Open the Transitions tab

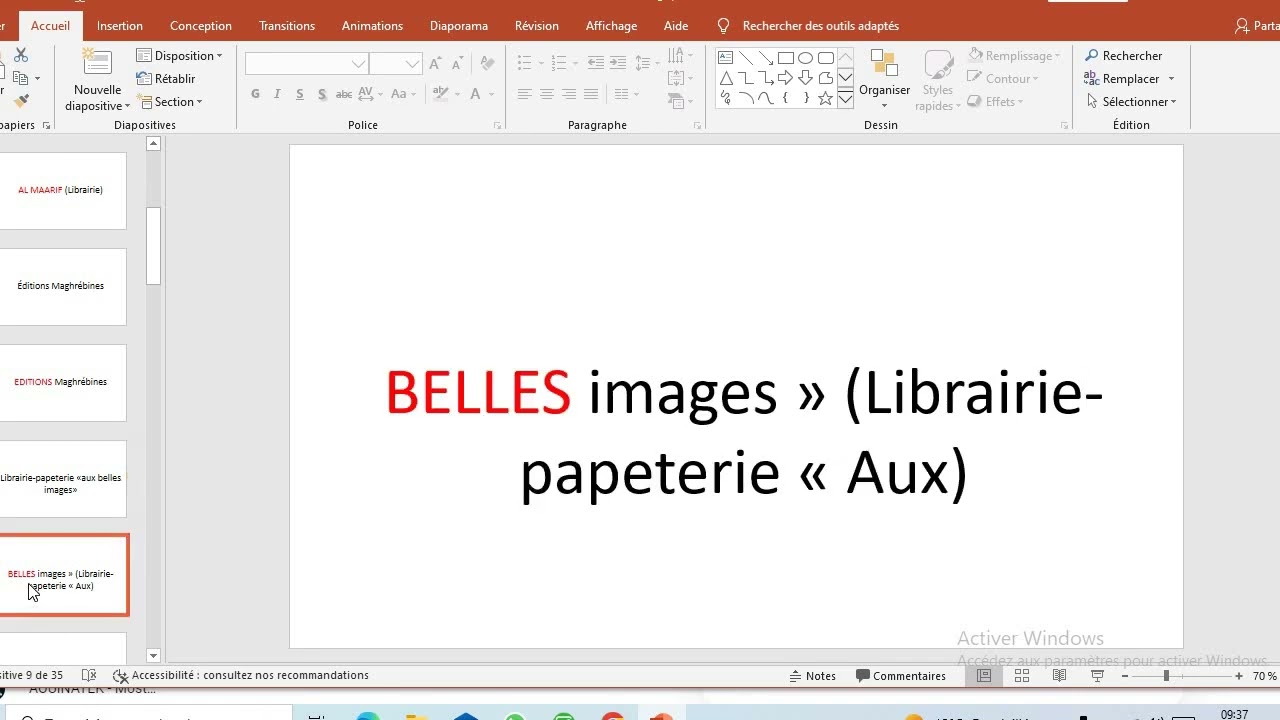(x=287, y=26)
